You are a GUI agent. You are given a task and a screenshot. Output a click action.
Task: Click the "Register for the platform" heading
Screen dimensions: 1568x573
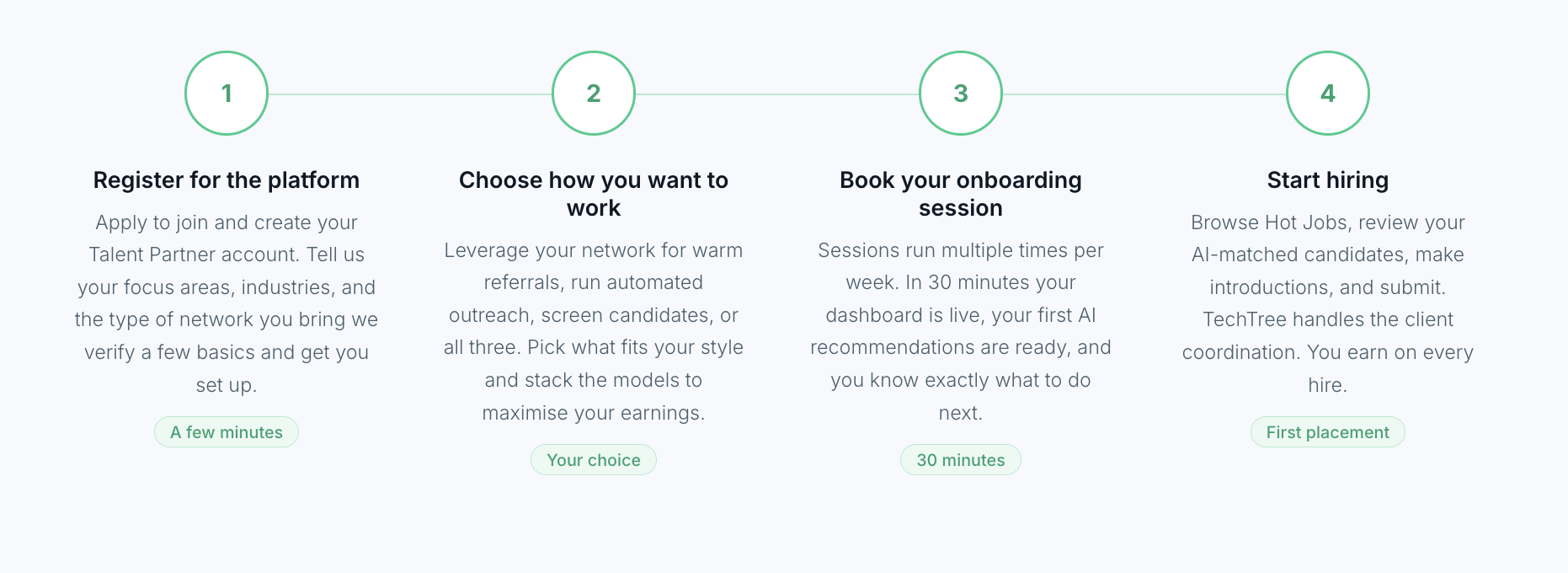pos(227,180)
